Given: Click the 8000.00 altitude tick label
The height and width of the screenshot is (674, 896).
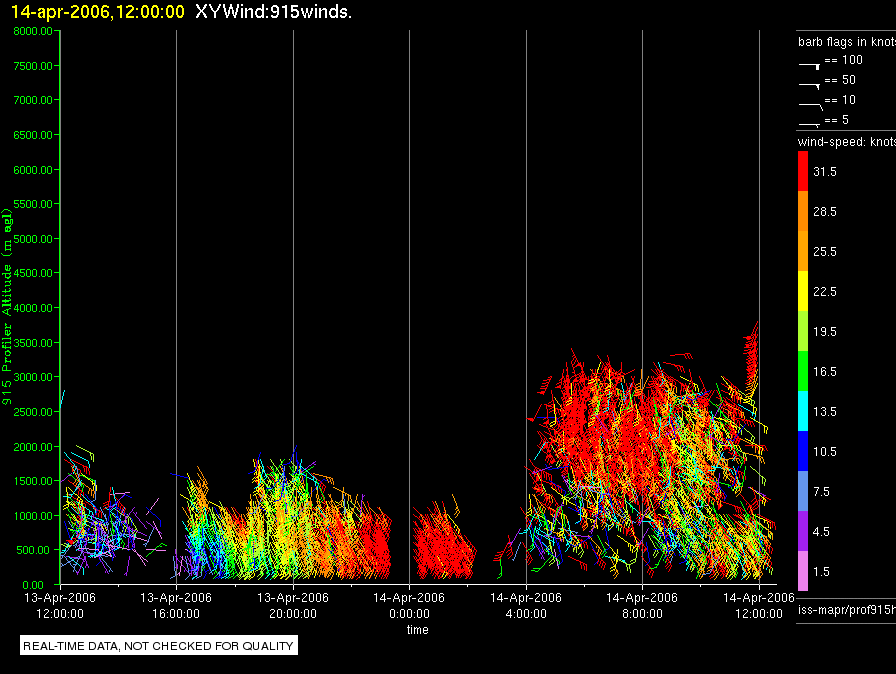Looking at the screenshot, I should [33, 31].
